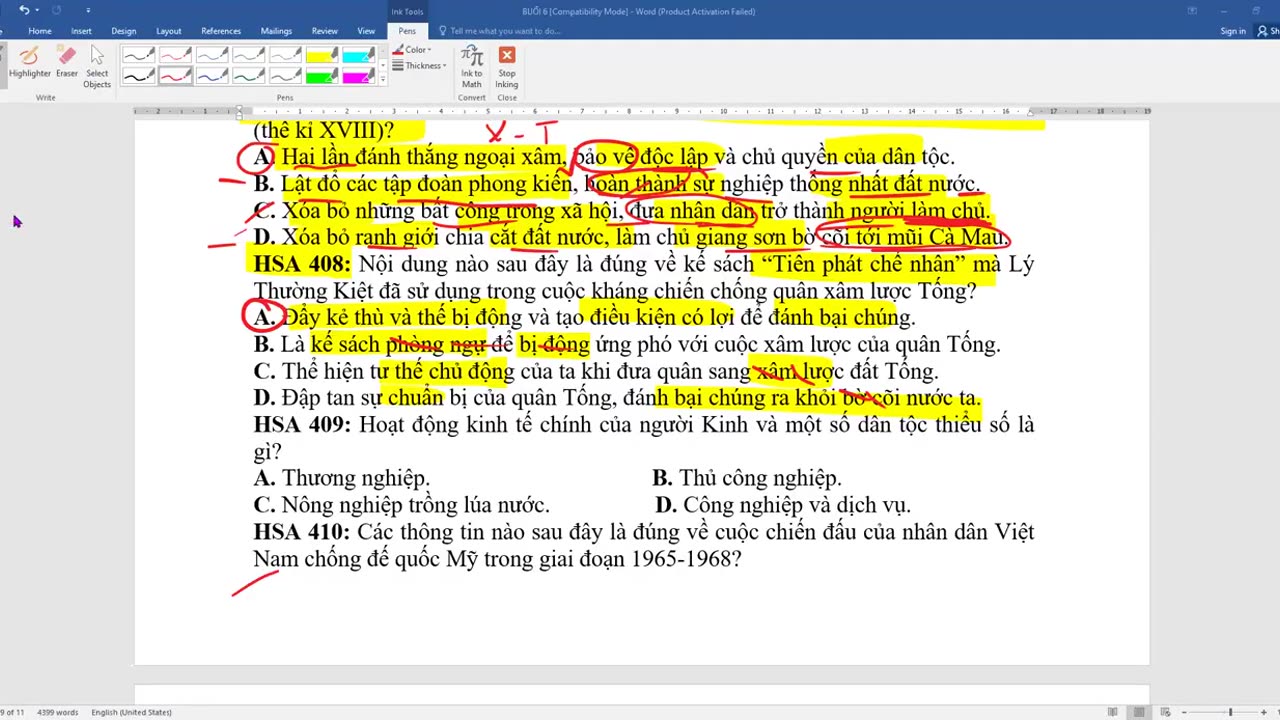
Task: Click the page count in status bar
Action: point(13,712)
